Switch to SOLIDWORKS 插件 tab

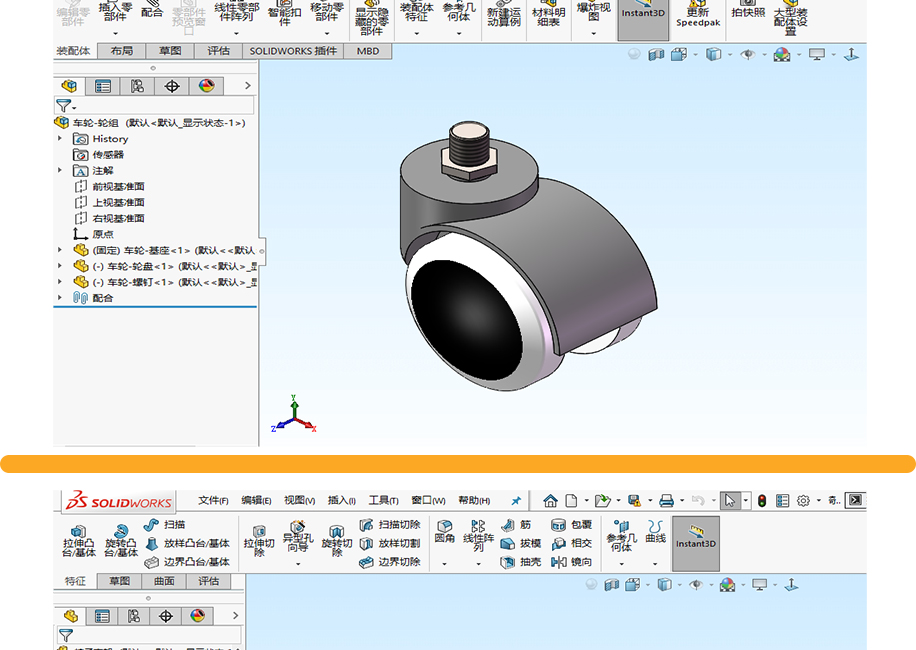point(293,51)
